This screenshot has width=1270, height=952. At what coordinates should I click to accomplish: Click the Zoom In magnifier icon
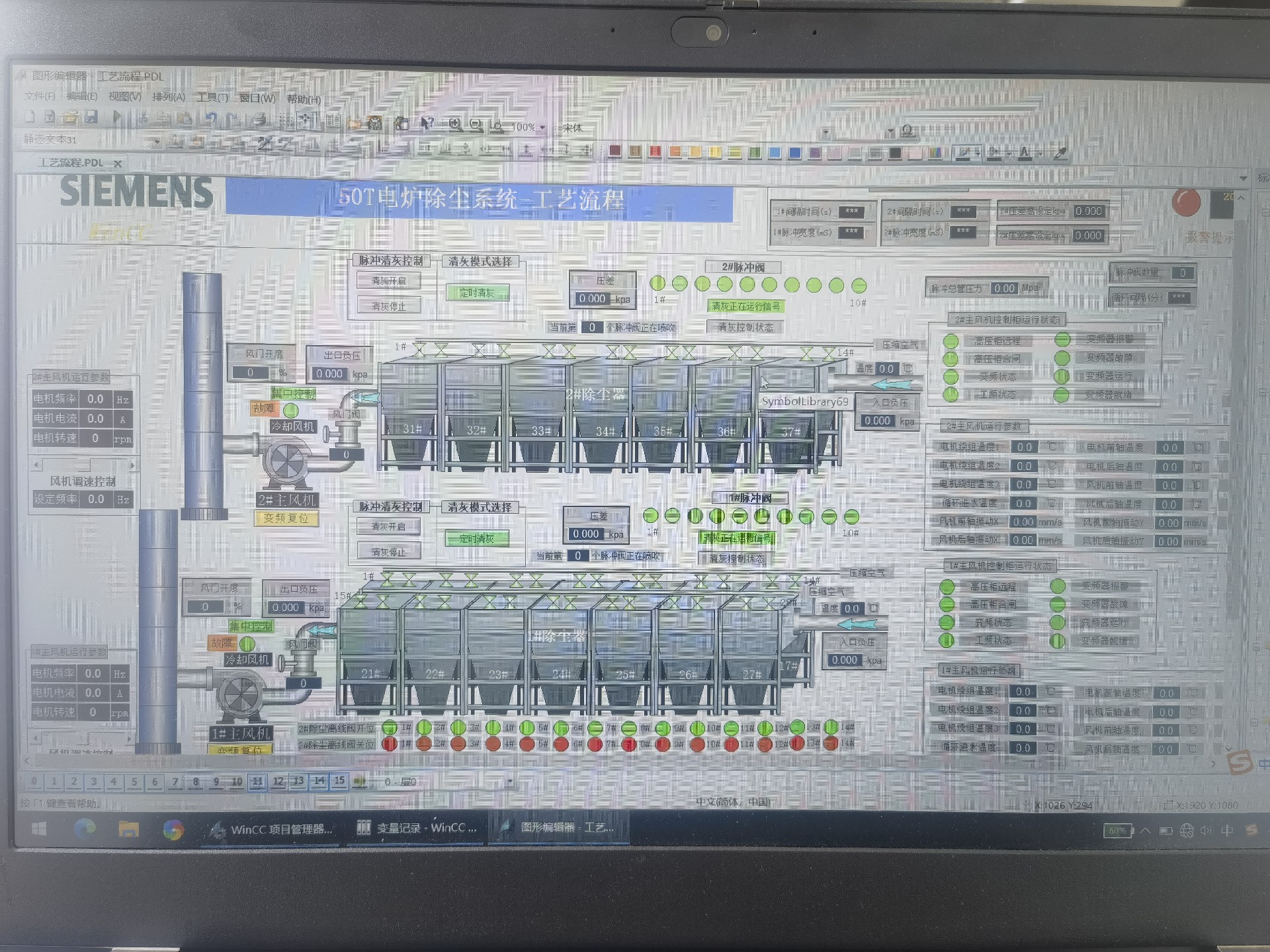click(455, 124)
